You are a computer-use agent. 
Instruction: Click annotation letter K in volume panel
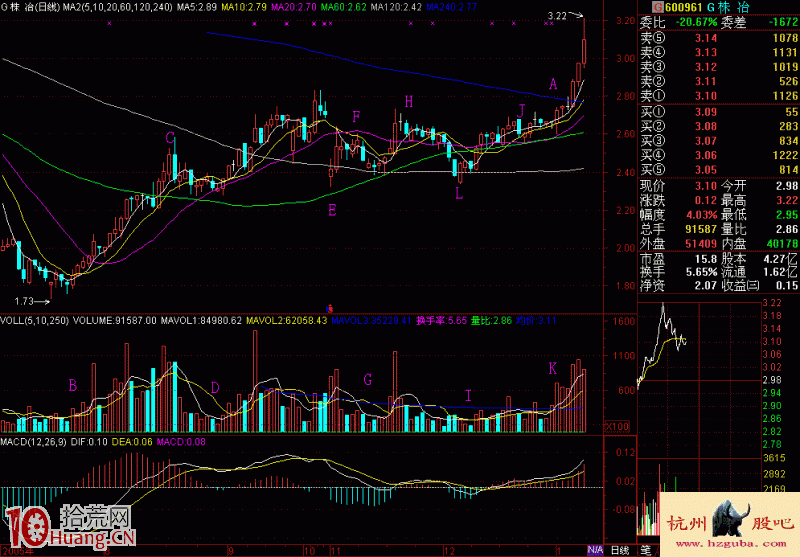[552, 369]
